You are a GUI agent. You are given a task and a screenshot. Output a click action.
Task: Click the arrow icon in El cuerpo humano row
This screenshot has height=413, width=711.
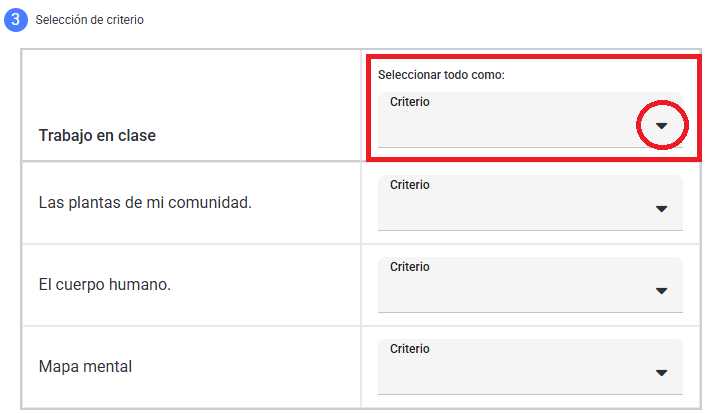tap(662, 291)
